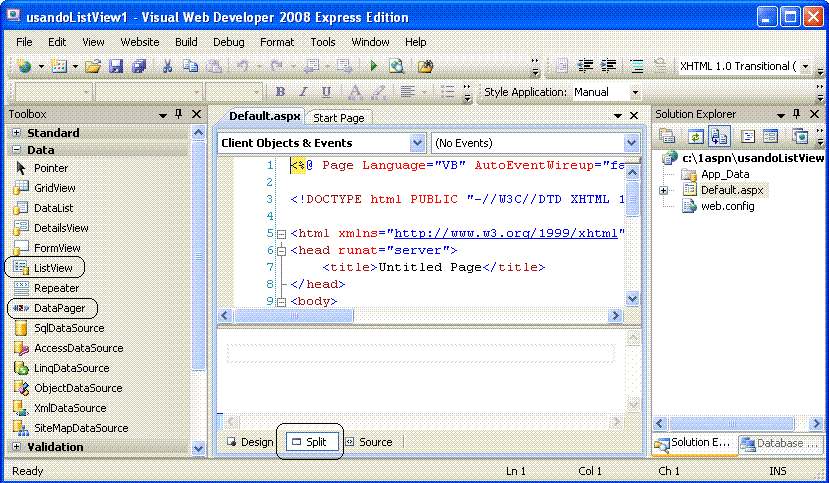Toggle Italic formatting button
829x483 pixels.
tap(303, 92)
